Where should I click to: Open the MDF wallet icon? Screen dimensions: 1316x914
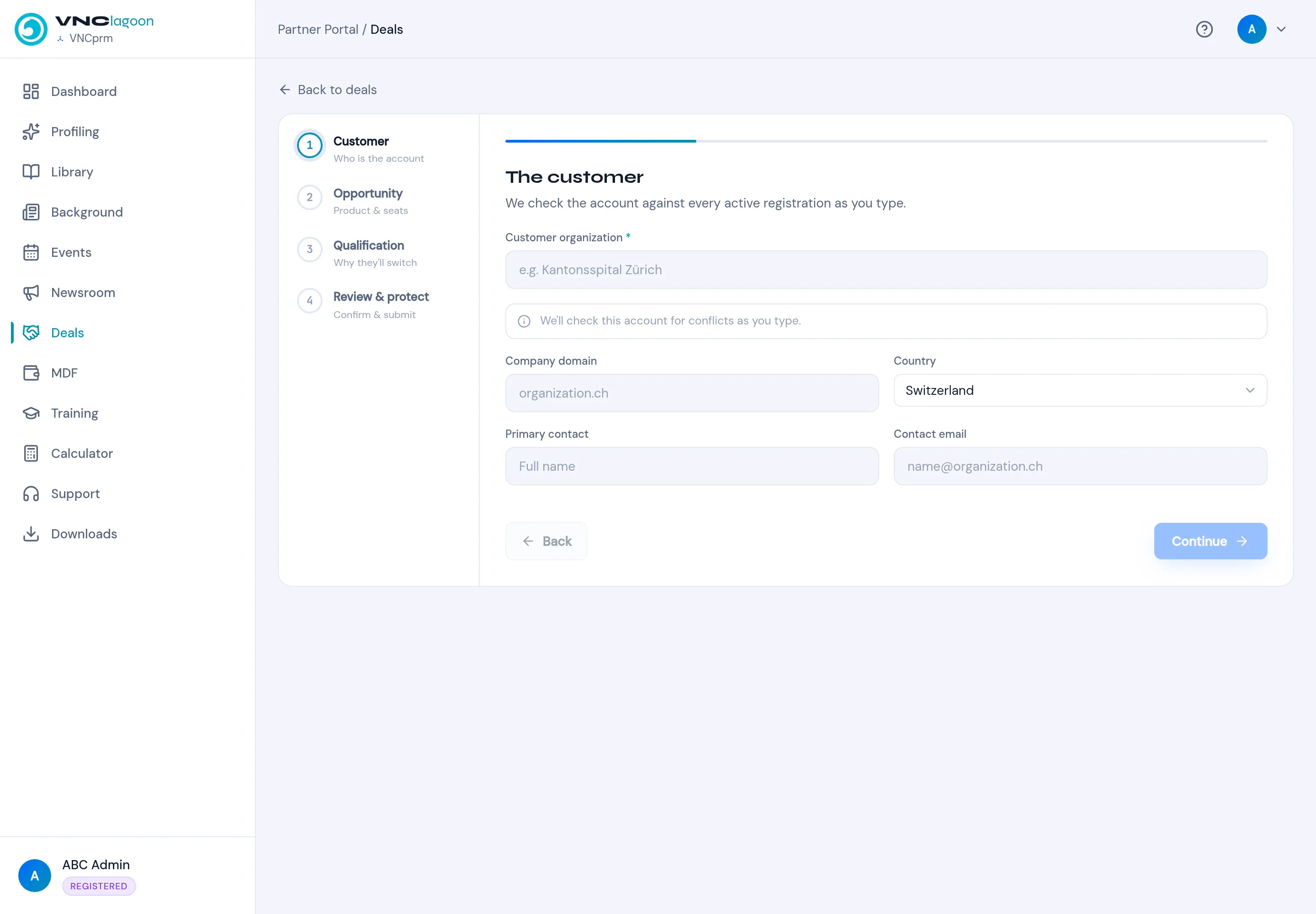(x=31, y=373)
